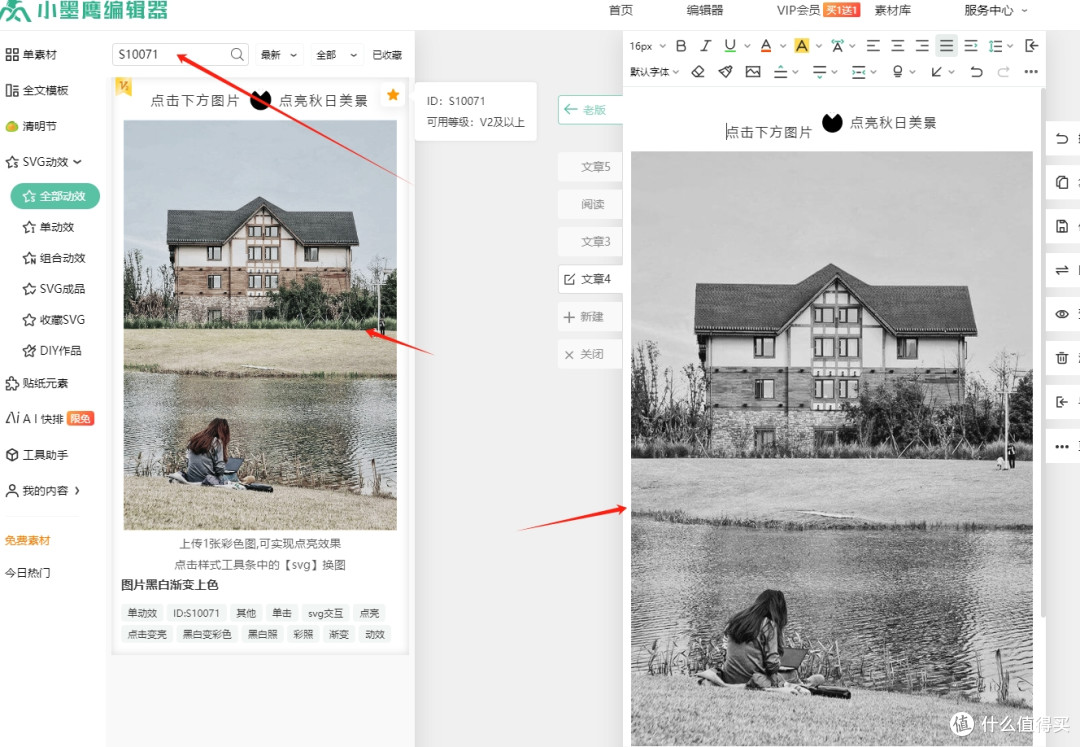1080x747 pixels.
Task: Apply the red font color
Action: (x=766, y=46)
